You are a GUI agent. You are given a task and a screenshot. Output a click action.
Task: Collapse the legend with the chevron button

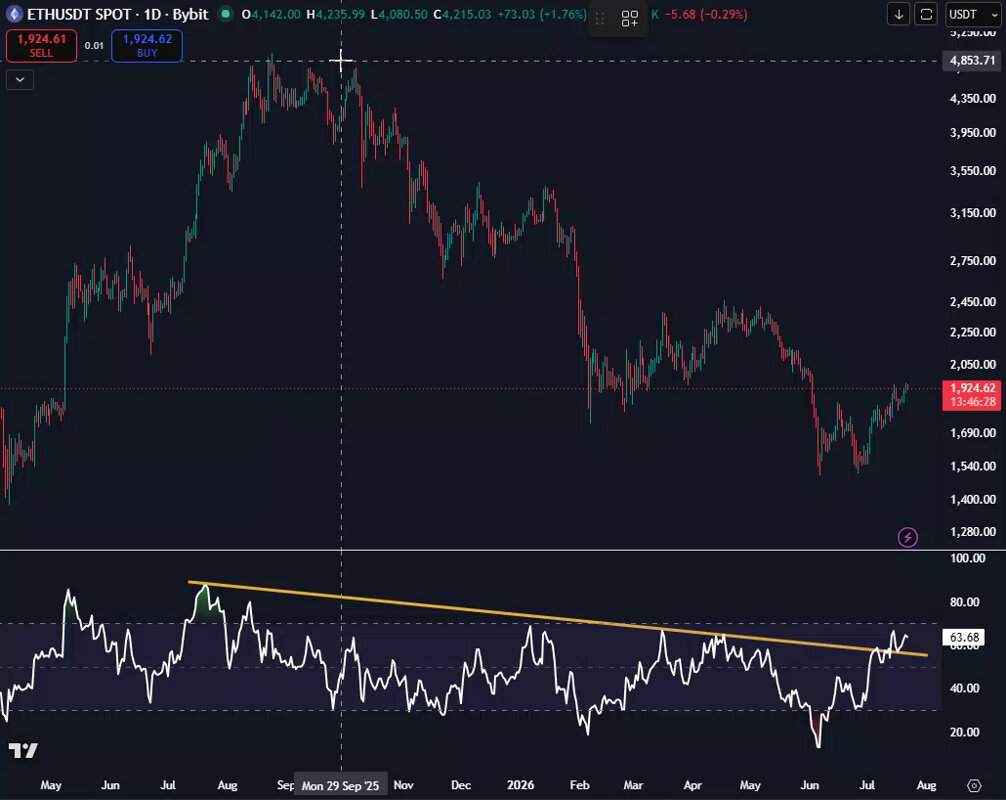click(x=20, y=80)
